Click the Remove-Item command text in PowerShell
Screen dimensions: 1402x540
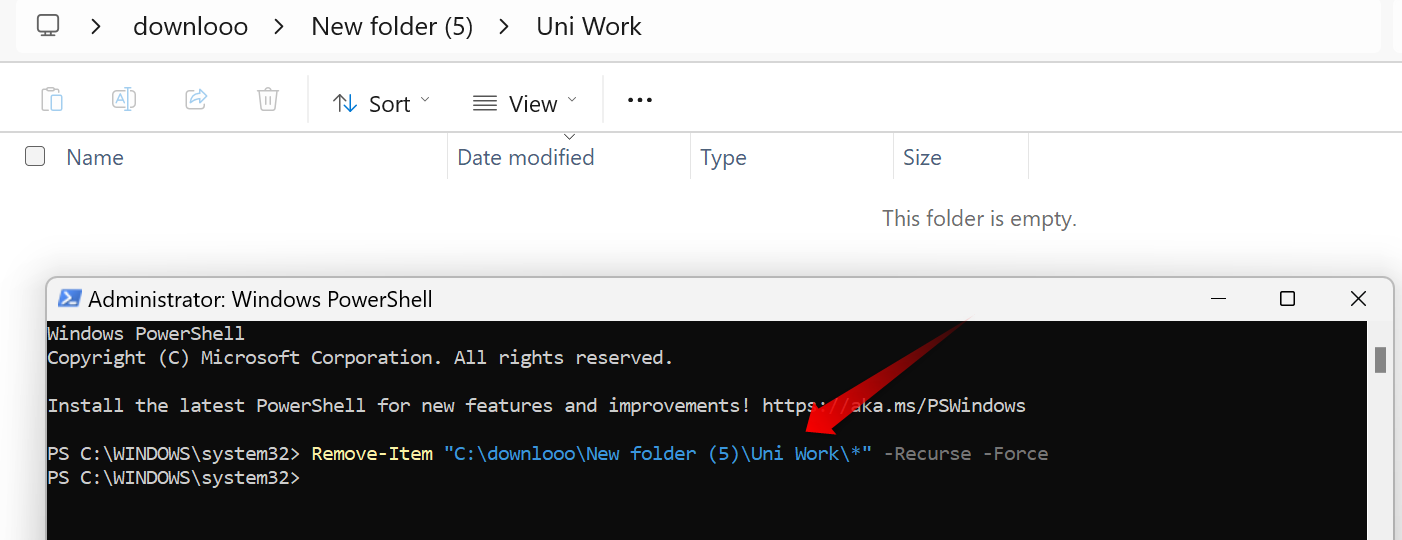(x=372, y=454)
